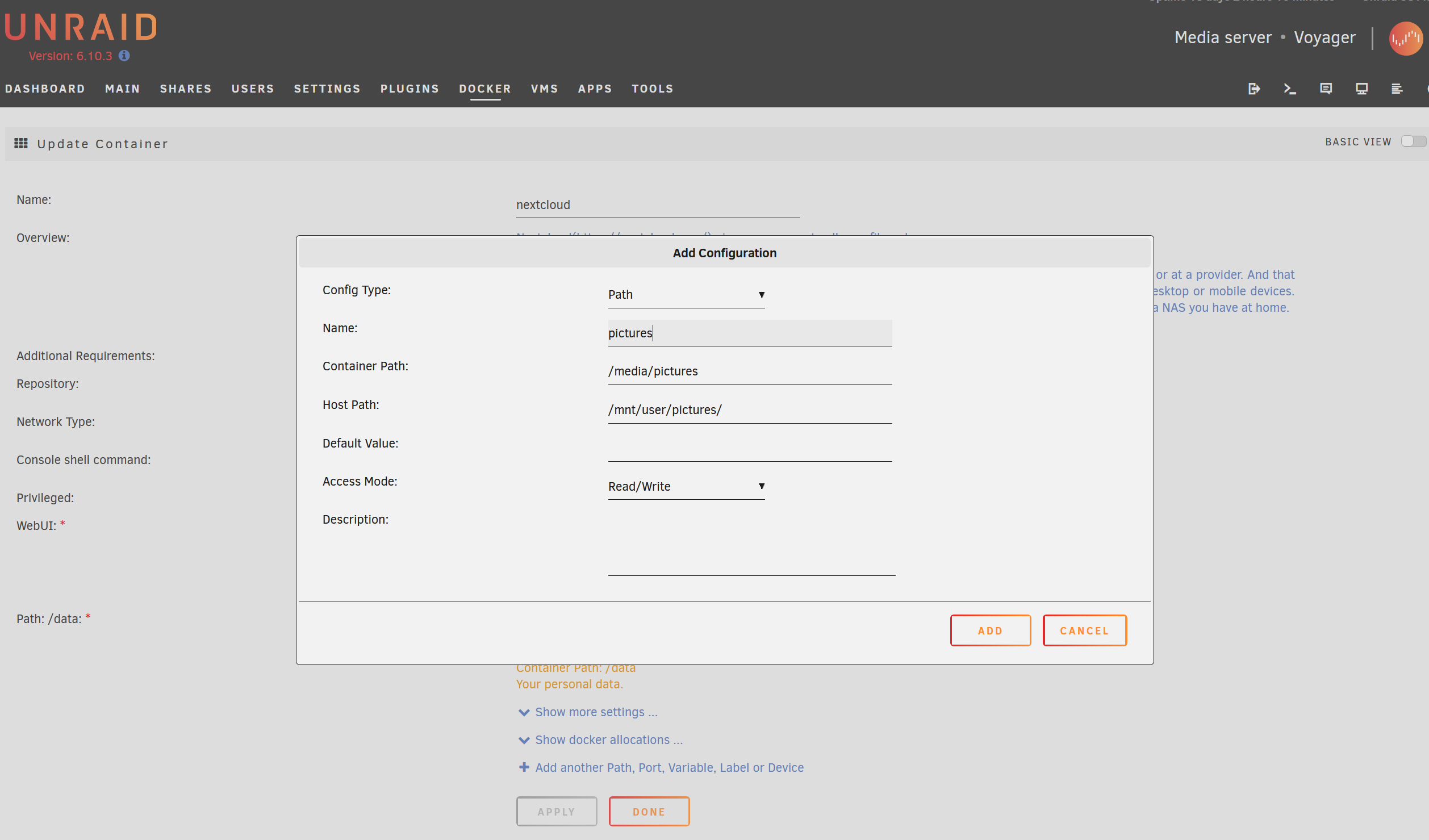Open the Plugins tab
Image resolution: width=1429 pixels, height=840 pixels.
(410, 89)
